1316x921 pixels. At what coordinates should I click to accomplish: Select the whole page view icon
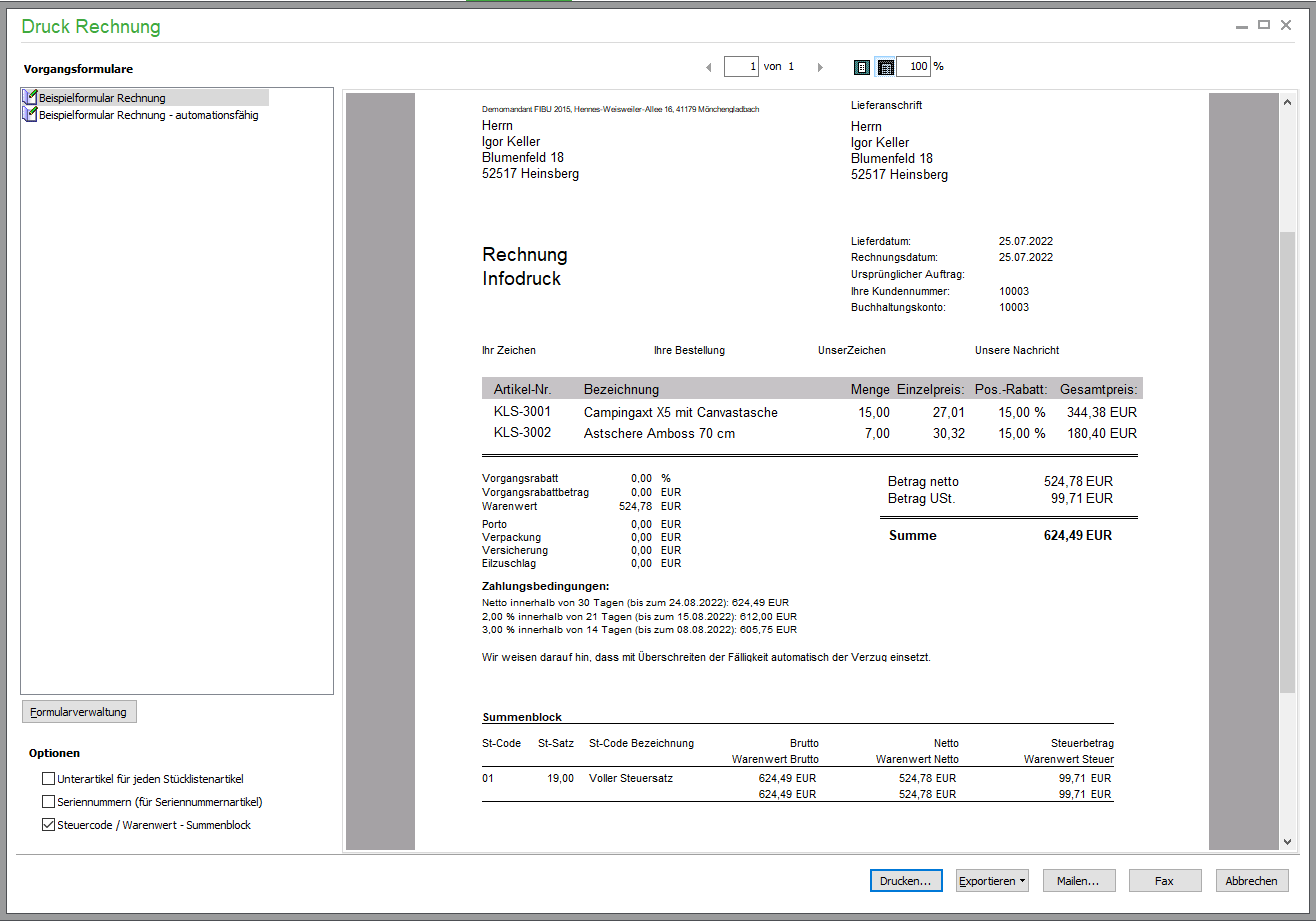click(x=862, y=67)
